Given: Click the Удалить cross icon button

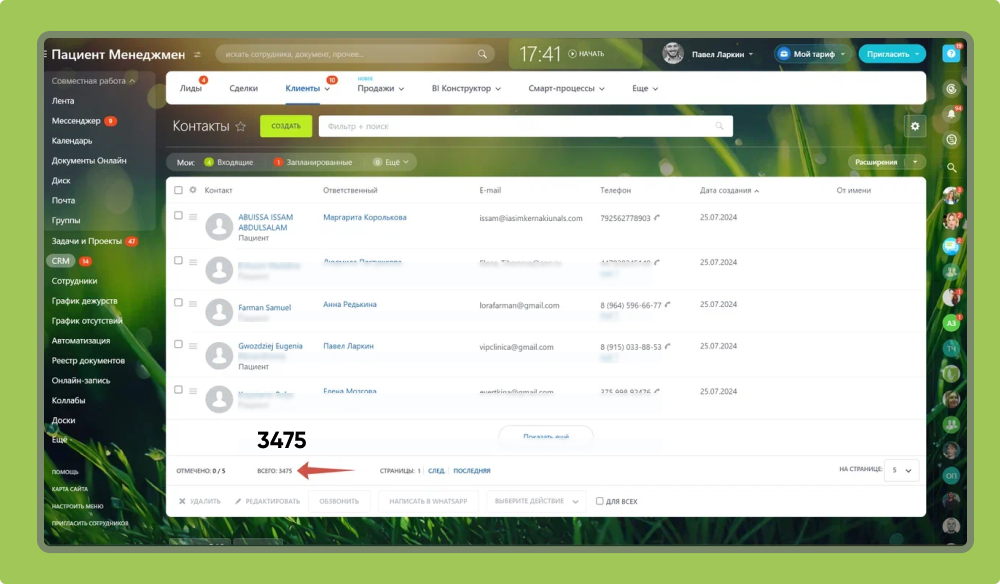Looking at the screenshot, I should coord(200,501).
